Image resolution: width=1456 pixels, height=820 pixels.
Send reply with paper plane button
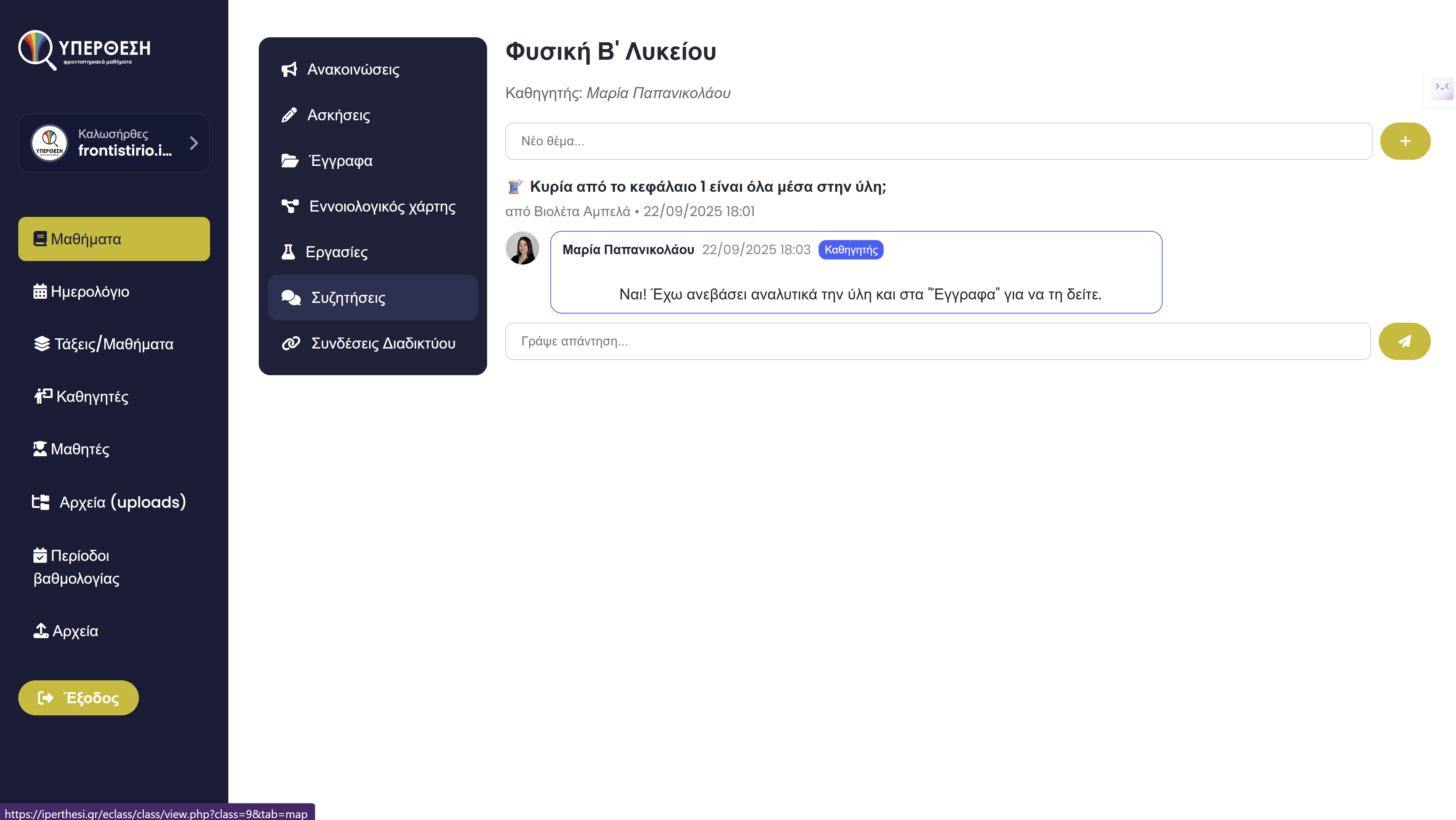1404,341
